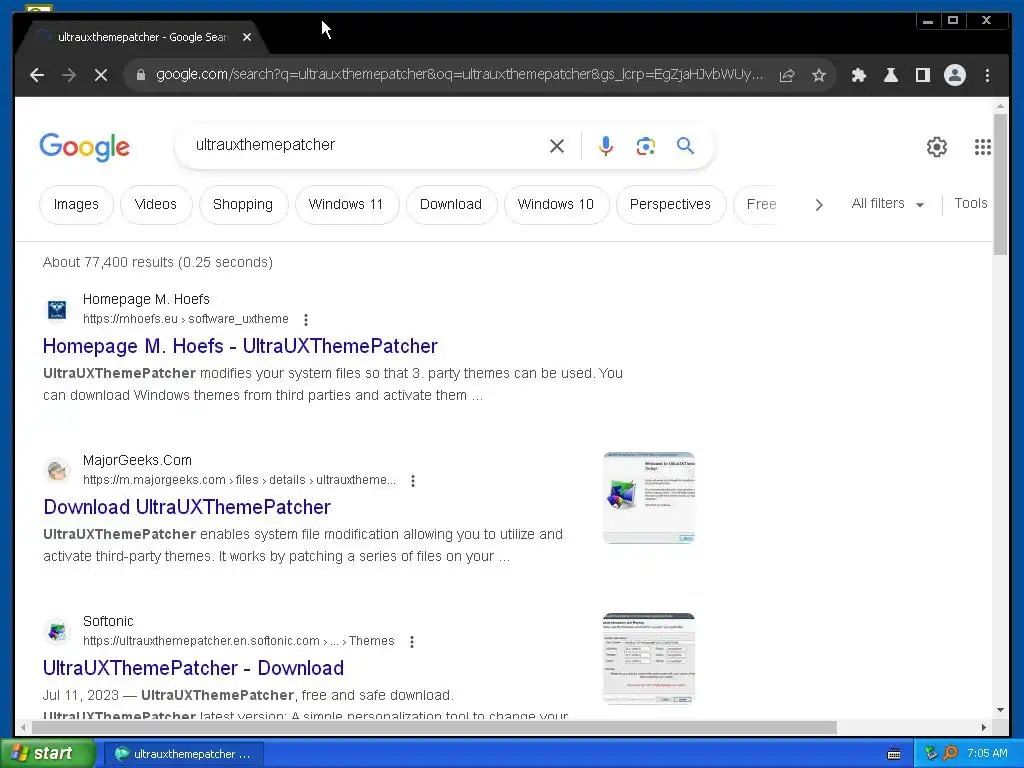Focus the Google search input field

(x=366, y=145)
